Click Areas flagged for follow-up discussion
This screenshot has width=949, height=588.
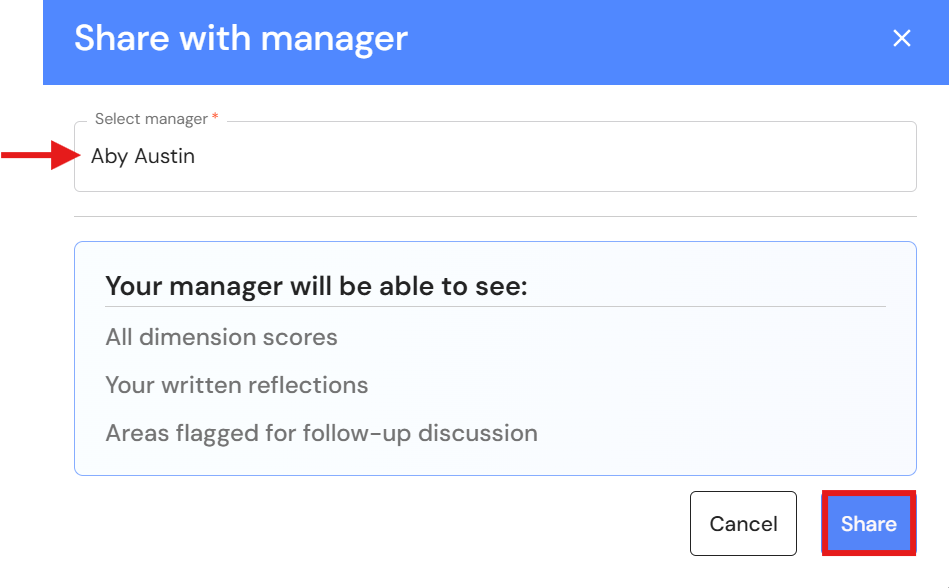coord(321,433)
